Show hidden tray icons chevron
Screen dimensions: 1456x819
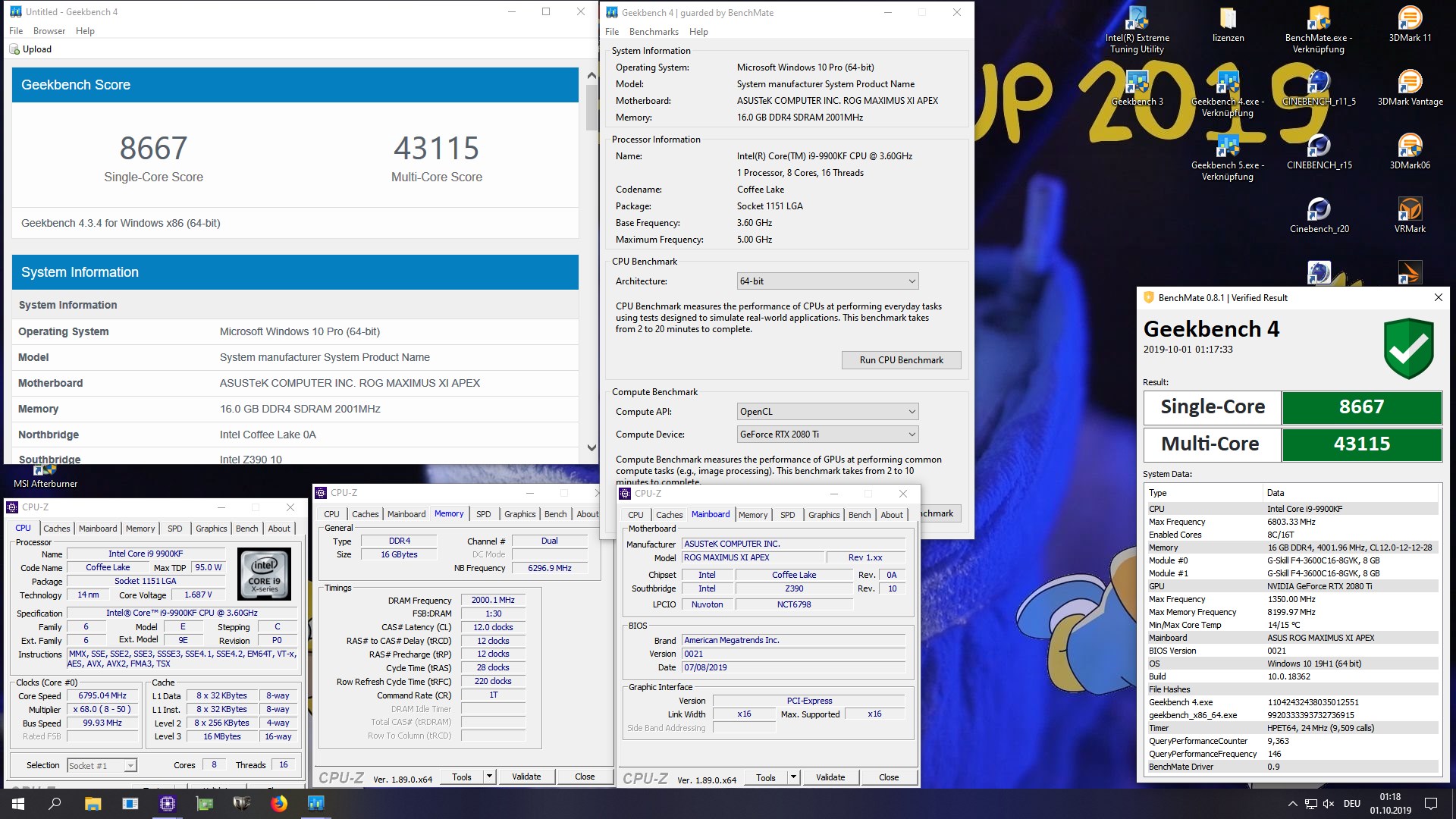(x=1292, y=804)
